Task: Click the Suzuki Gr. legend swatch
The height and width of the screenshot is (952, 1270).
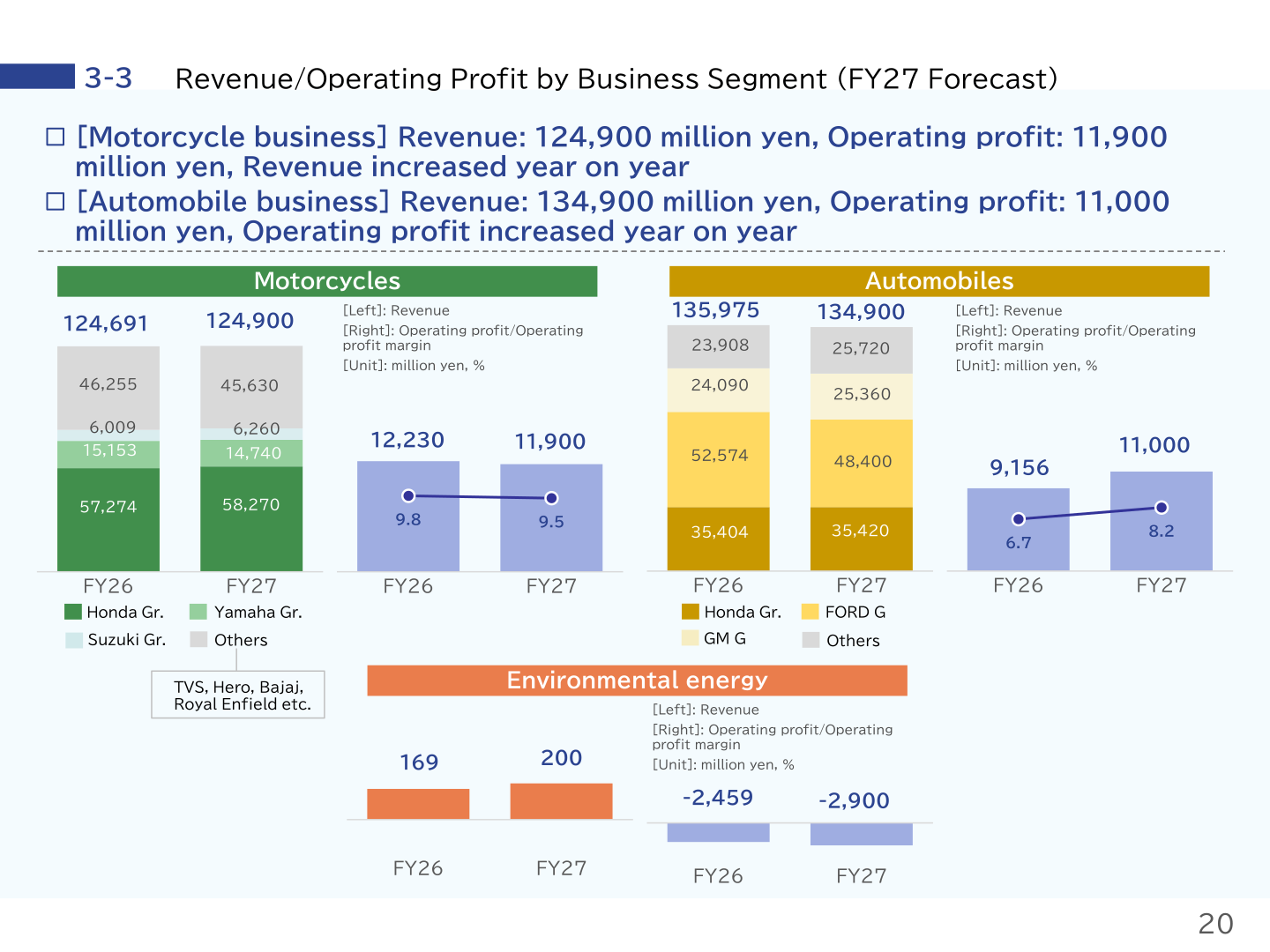Action: point(74,640)
